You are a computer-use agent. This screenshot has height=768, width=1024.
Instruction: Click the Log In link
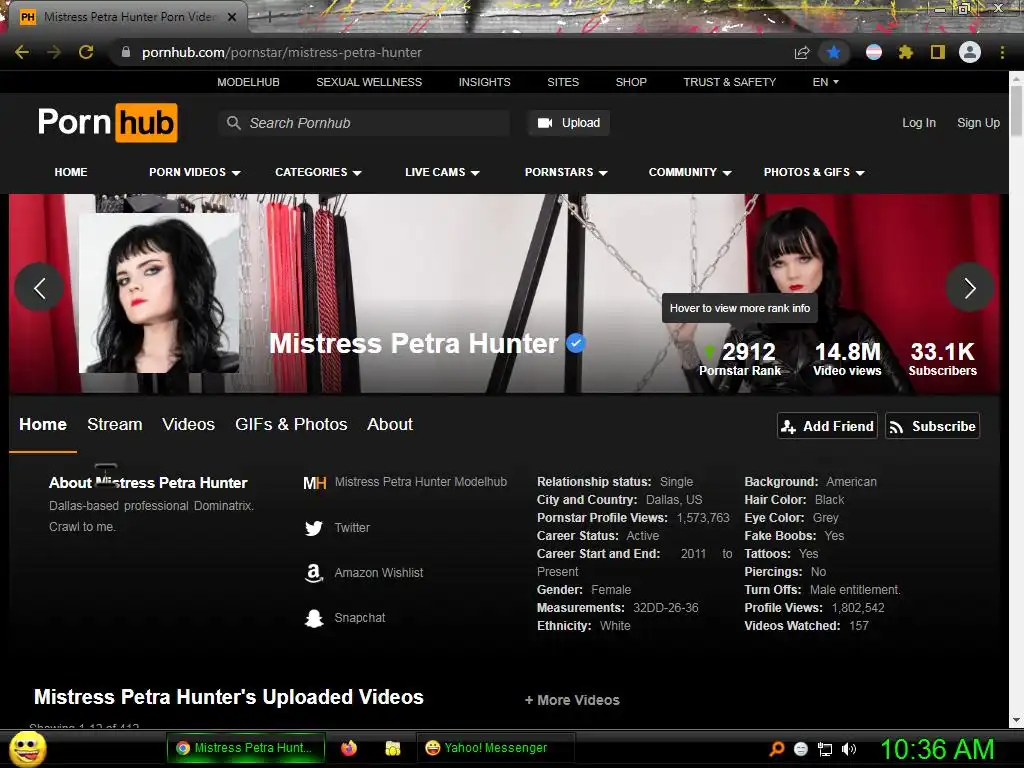click(919, 123)
